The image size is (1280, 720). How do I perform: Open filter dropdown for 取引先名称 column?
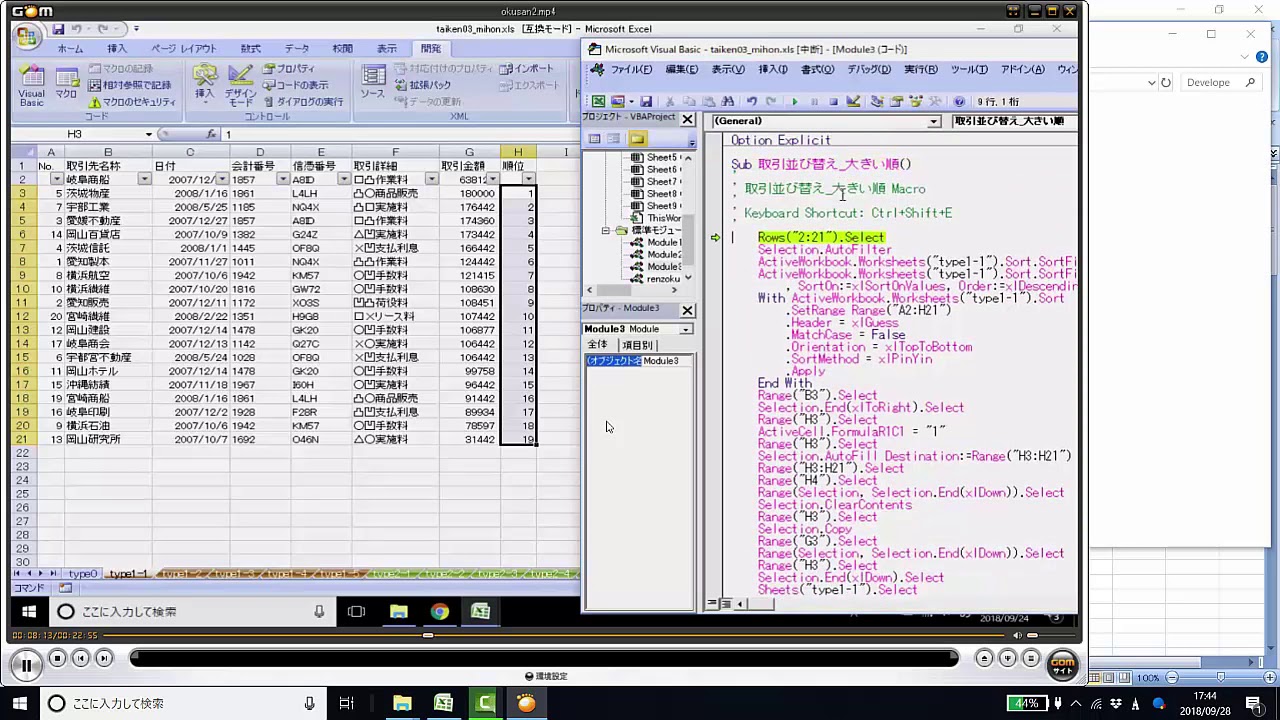coord(144,179)
